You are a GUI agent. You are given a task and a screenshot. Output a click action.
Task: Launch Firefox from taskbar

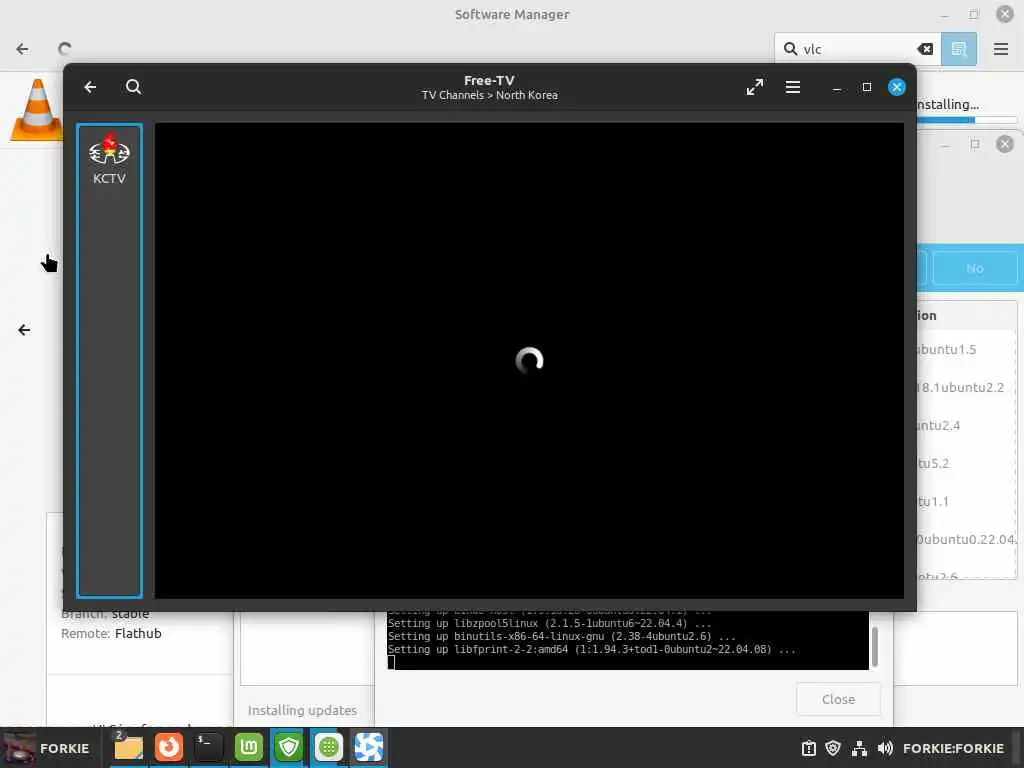(168, 748)
